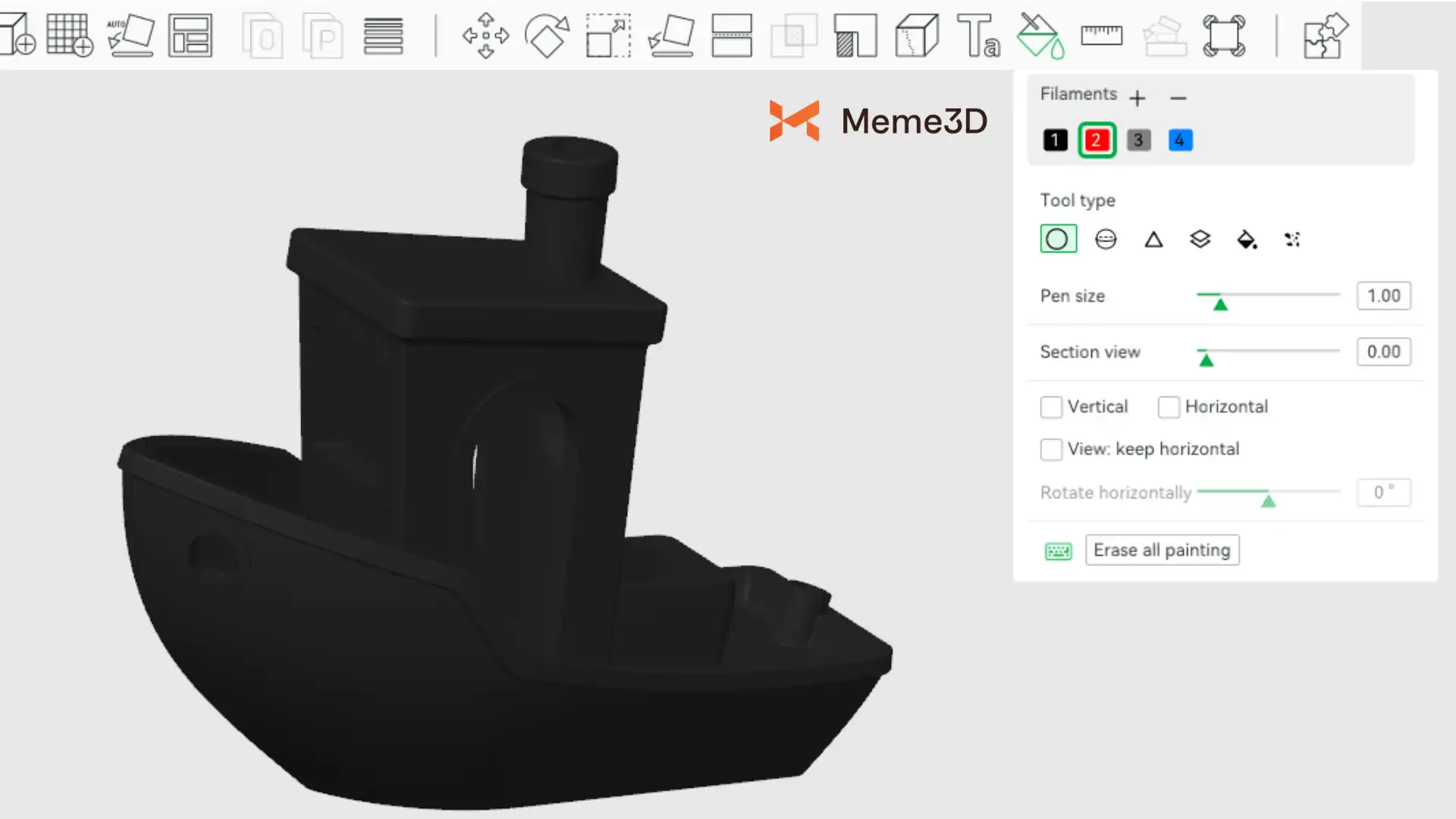The image size is (1456, 819).
Task: Select blue filament swatch 4
Action: (x=1180, y=140)
